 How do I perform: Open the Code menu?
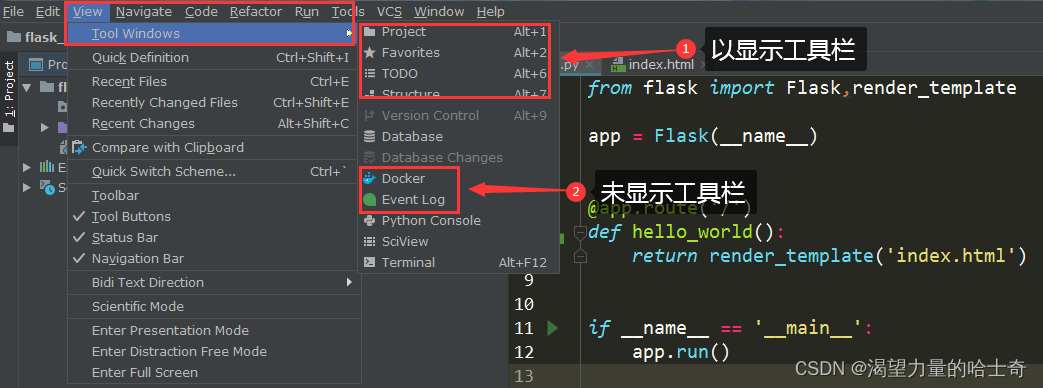(202, 11)
